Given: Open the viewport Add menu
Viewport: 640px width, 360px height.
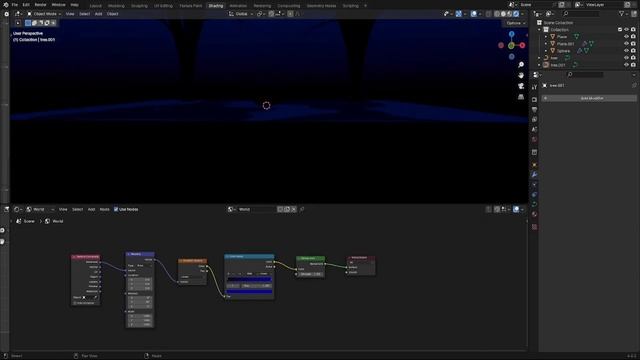Looking at the screenshot, I should (x=98, y=14).
